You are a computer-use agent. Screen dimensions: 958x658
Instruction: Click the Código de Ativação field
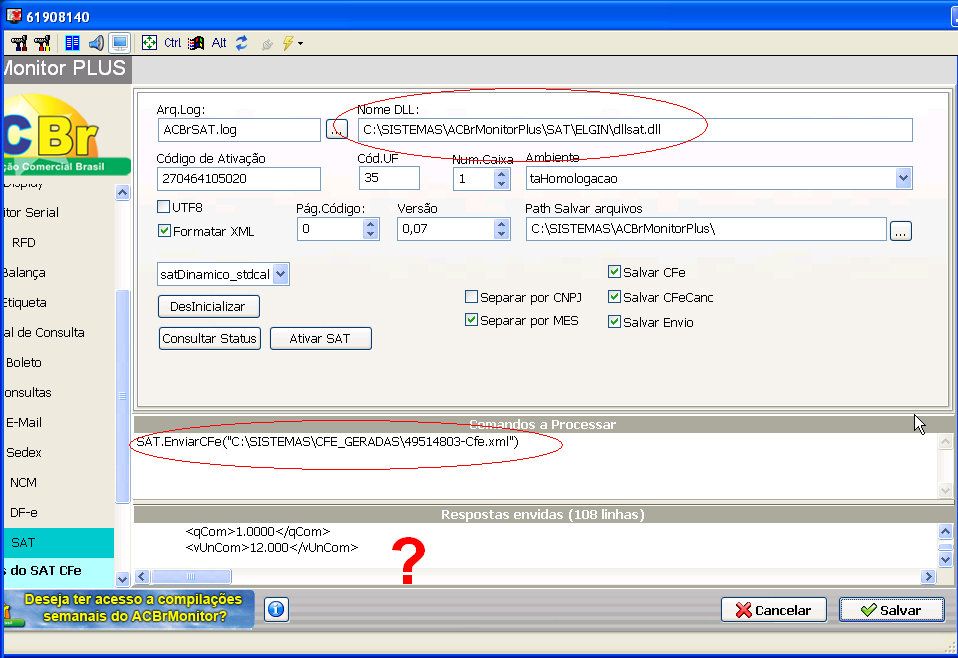pyautogui.click(x=239, y=178)
